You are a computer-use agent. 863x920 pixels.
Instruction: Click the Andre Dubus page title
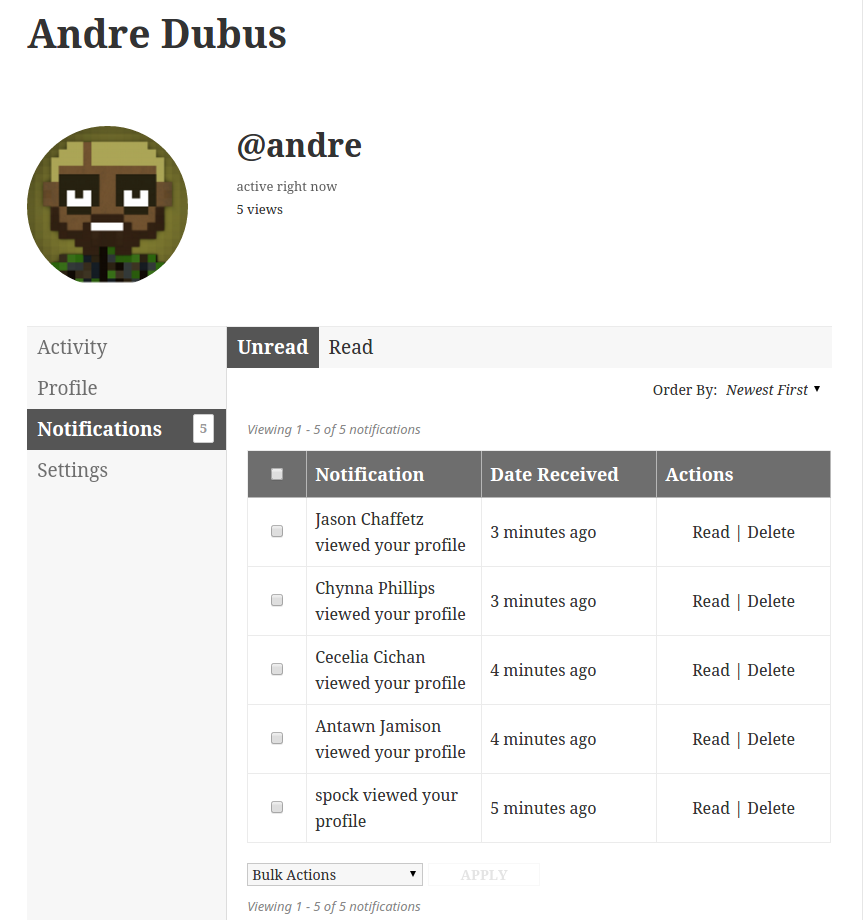(x=157, y=34)
